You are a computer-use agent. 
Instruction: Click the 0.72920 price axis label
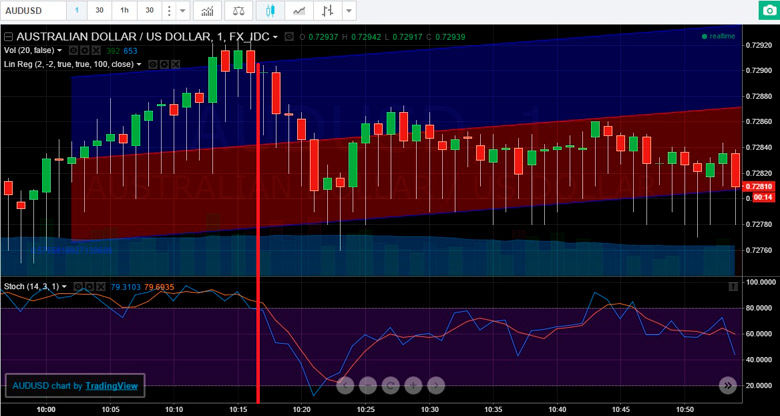click(758, 45)
